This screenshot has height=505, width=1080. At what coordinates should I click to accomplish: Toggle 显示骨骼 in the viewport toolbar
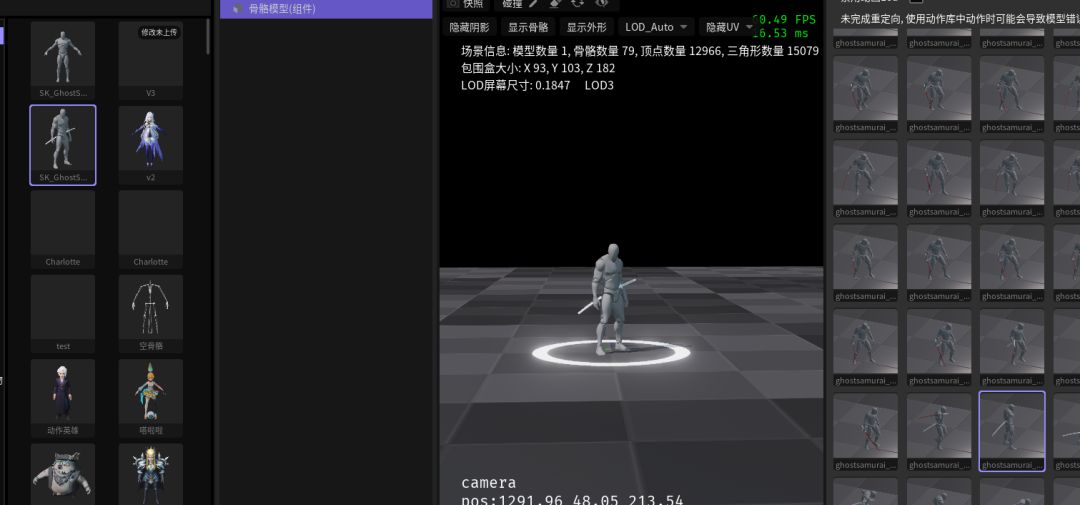point(528,28)
